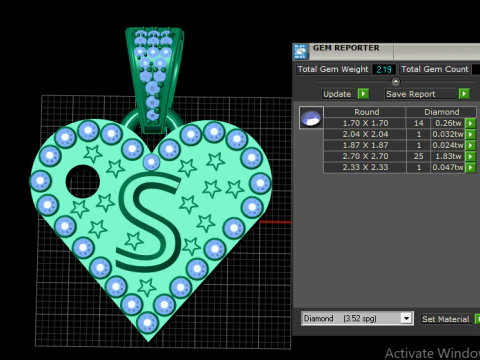
Task: Select the round diamond gem thumbnail
Action: click(311, 118)
